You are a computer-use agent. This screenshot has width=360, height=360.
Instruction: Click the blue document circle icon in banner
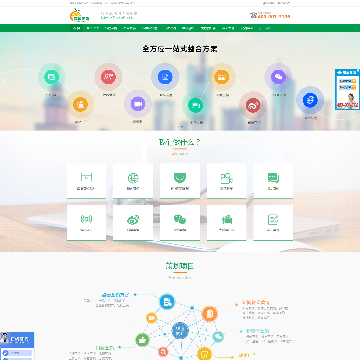165,77
